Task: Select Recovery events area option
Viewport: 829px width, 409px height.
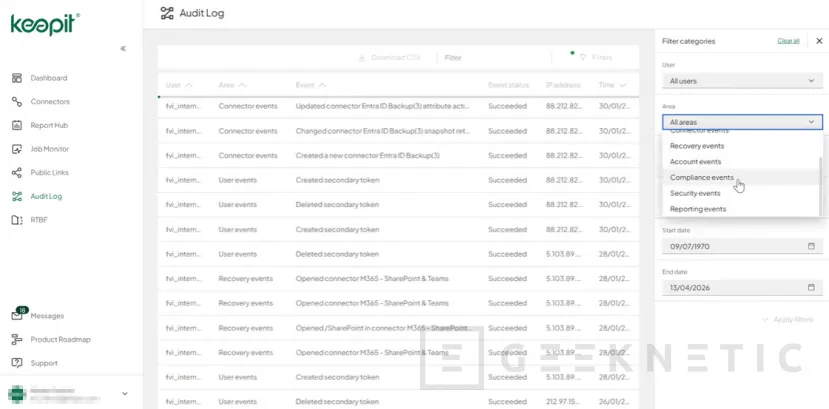Action: click(740, 146)
